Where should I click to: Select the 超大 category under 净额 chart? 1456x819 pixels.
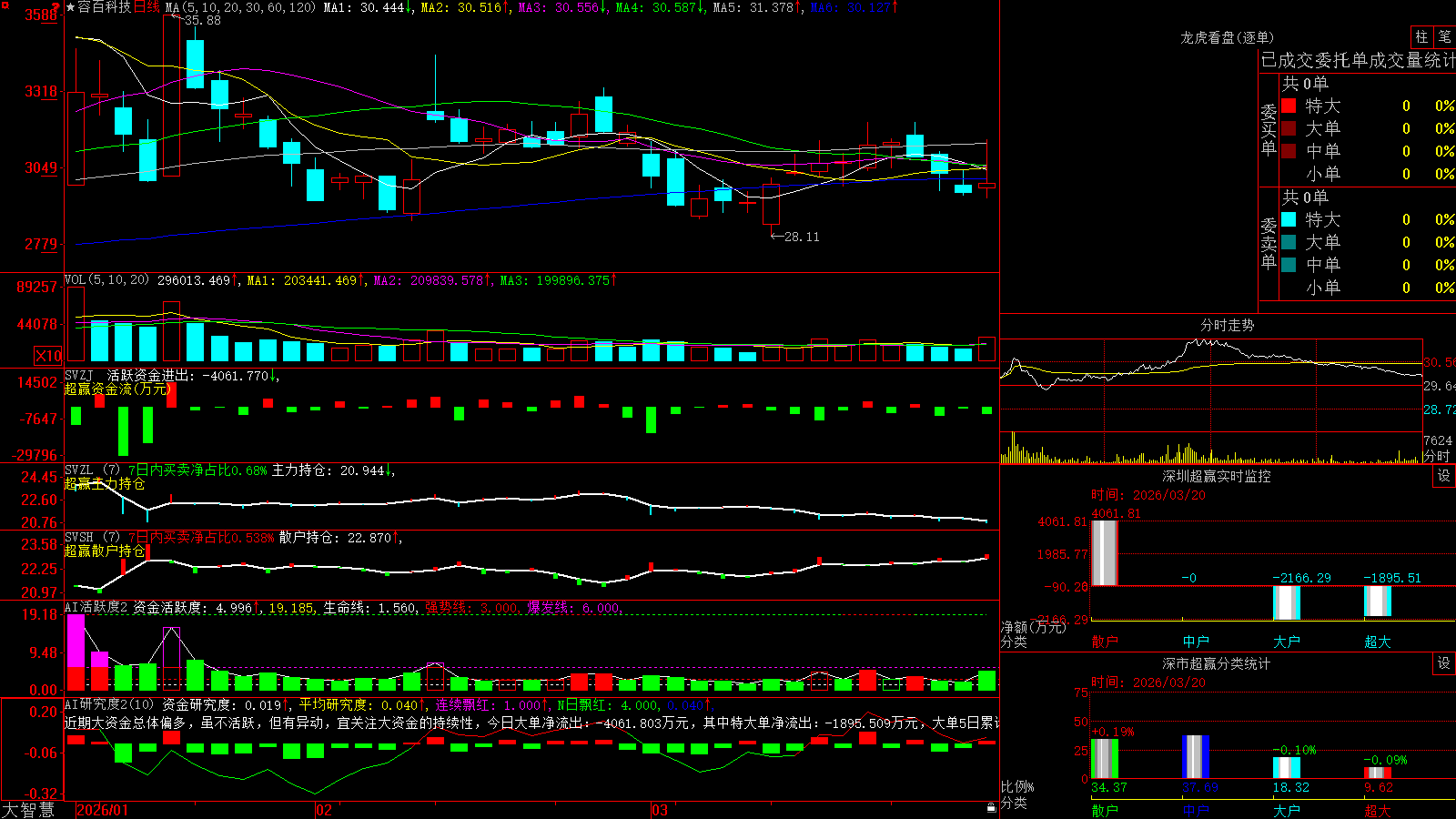1378,642
